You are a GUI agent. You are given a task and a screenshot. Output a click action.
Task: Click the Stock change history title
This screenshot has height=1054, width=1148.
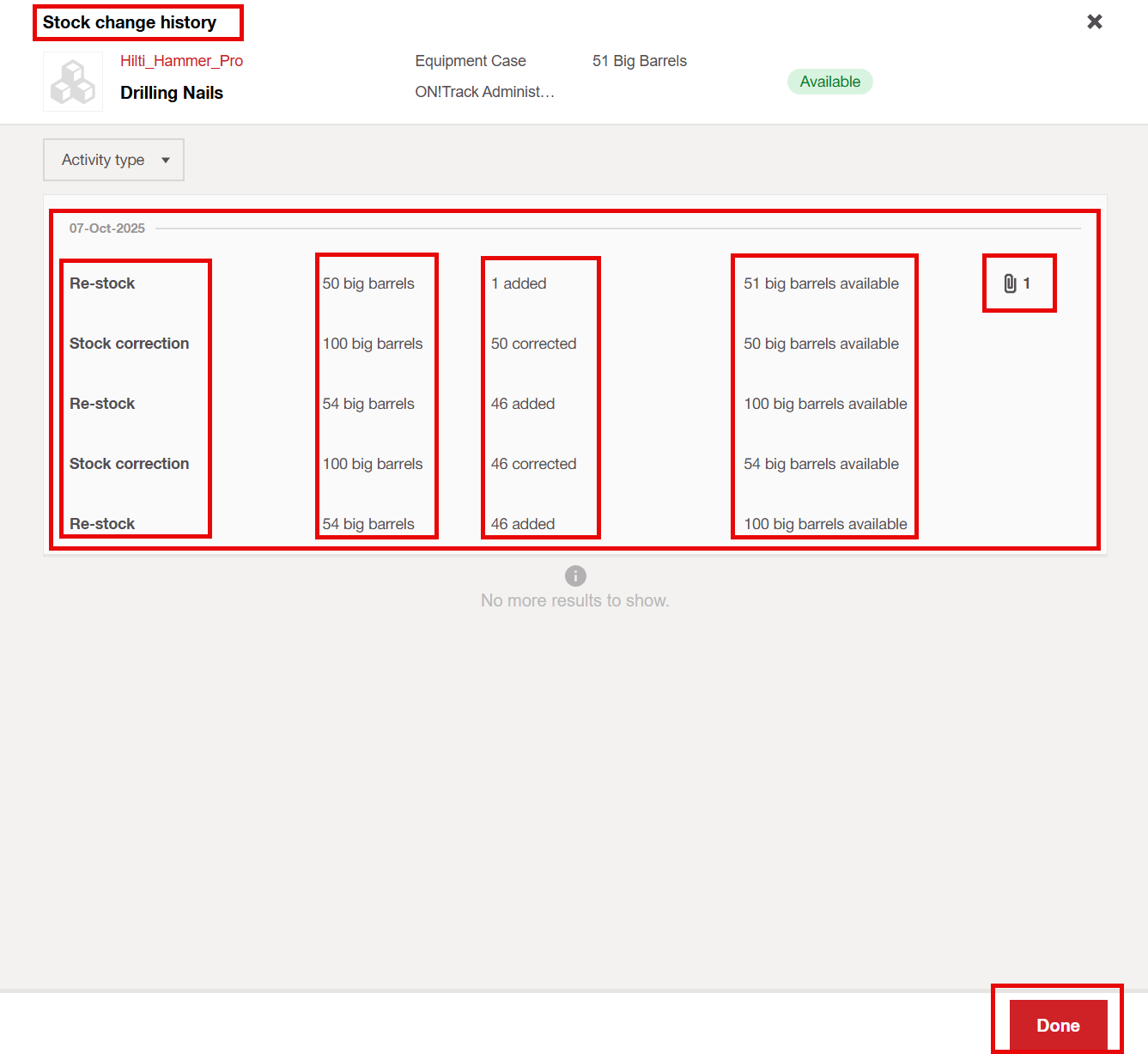130,22
